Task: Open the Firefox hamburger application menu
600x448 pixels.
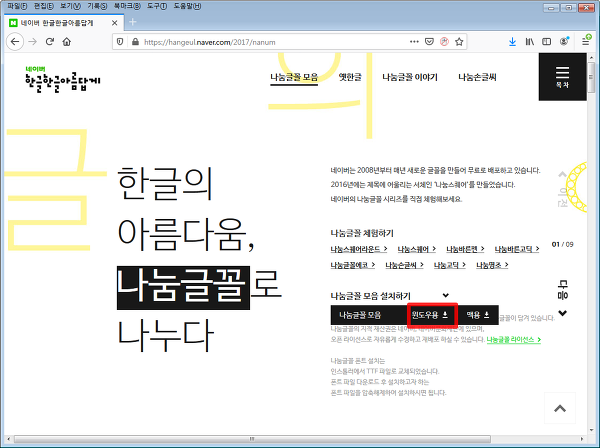Action: point(586,41)
